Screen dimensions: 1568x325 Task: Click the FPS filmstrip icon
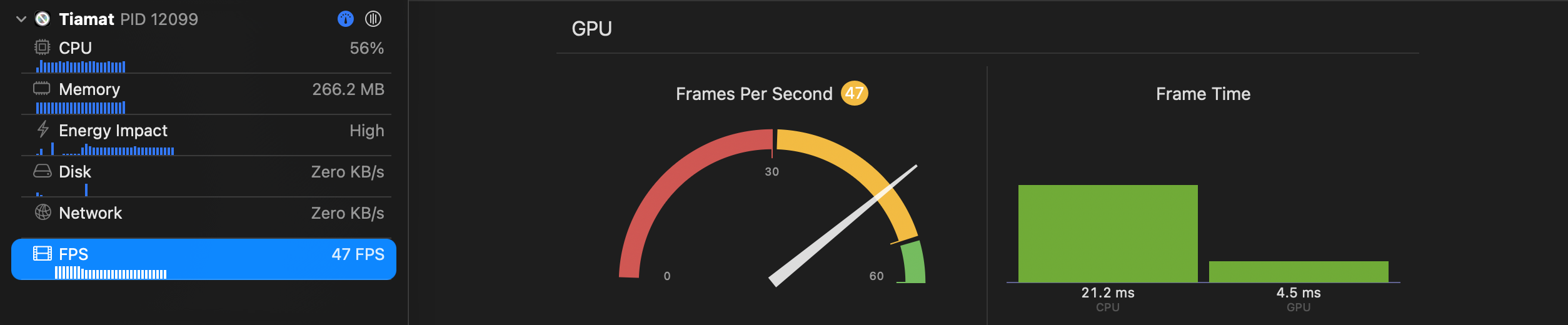pos(42,254)
